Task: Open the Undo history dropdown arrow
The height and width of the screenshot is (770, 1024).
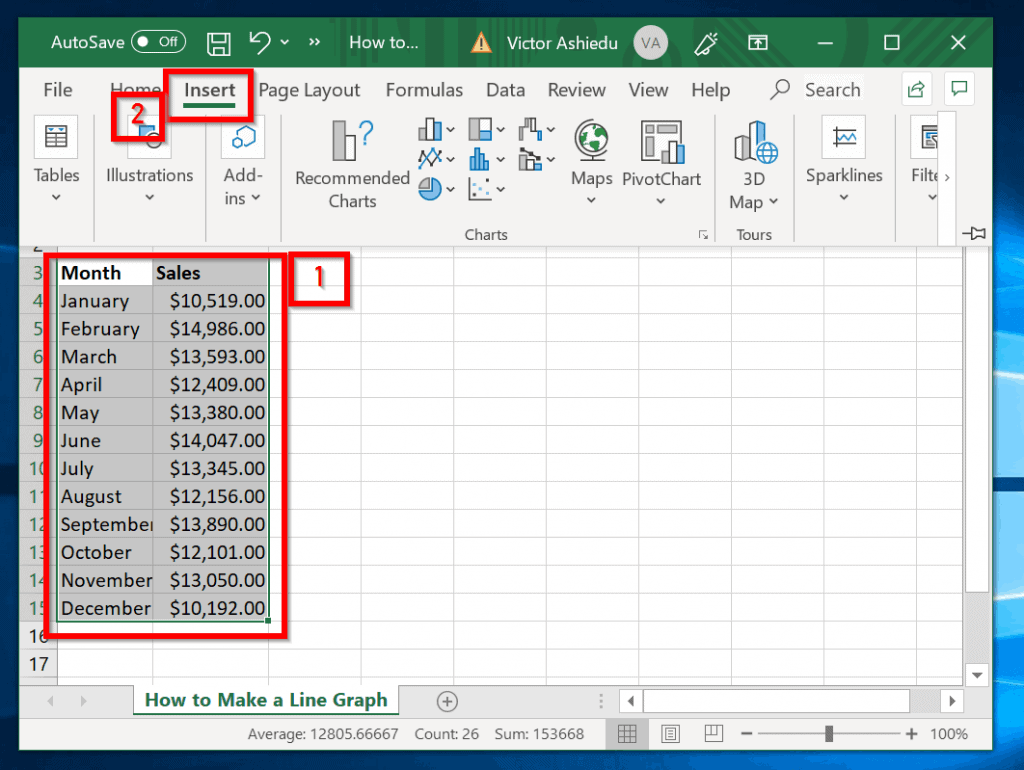Action: [x=285, y=42]
